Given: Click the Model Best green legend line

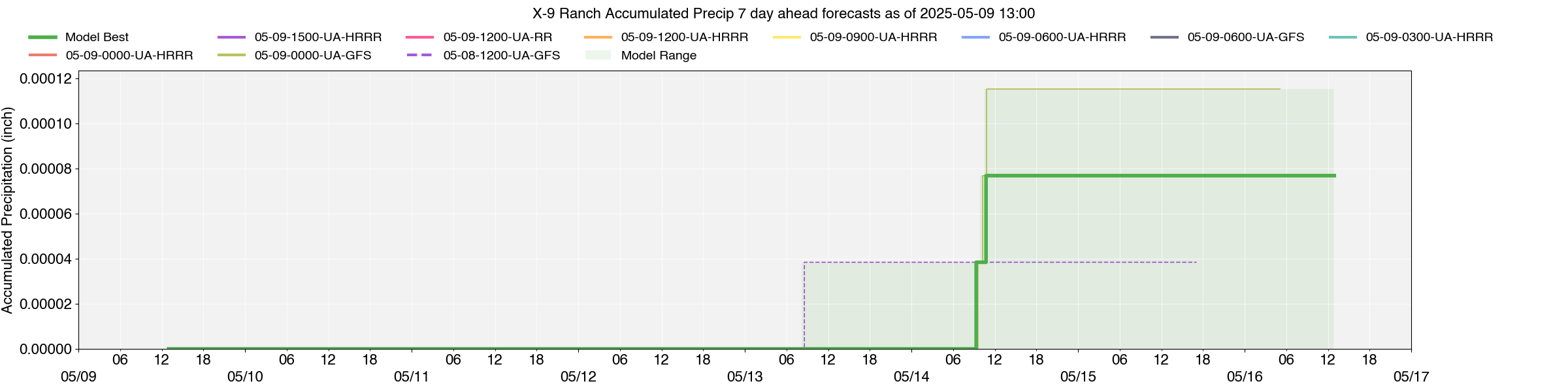Looking at the screenshot, I should (42, 37).
